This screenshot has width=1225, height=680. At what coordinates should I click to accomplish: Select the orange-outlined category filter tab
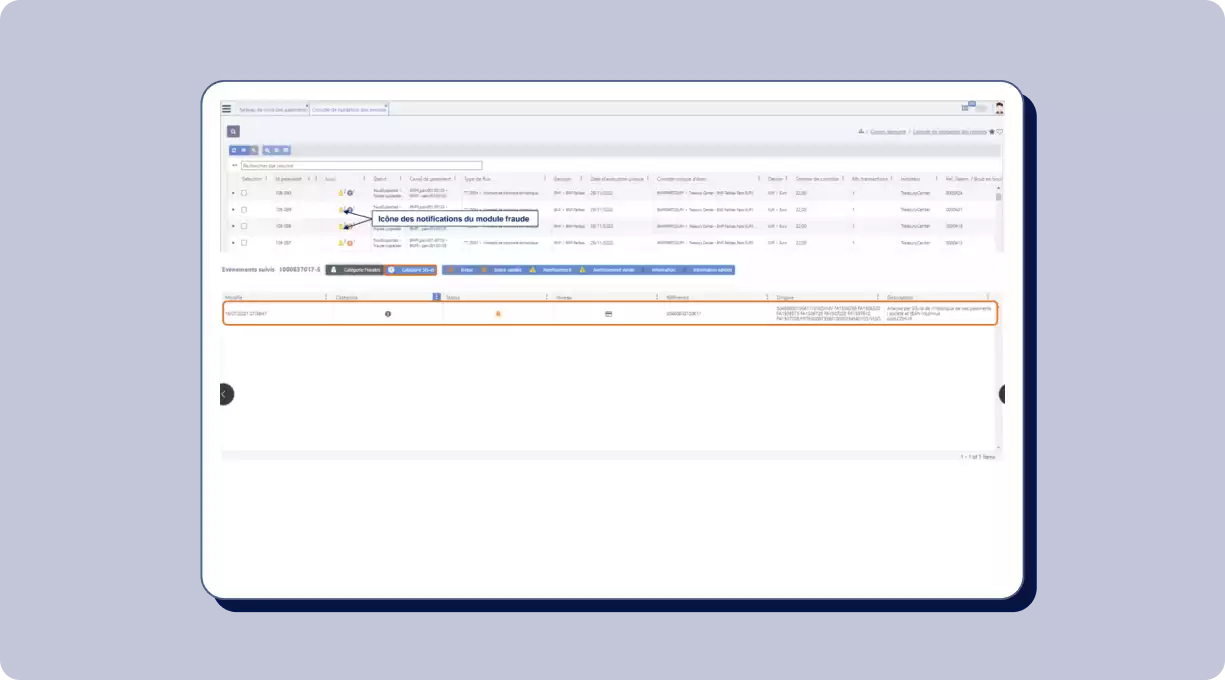click(x=411, y=270)
